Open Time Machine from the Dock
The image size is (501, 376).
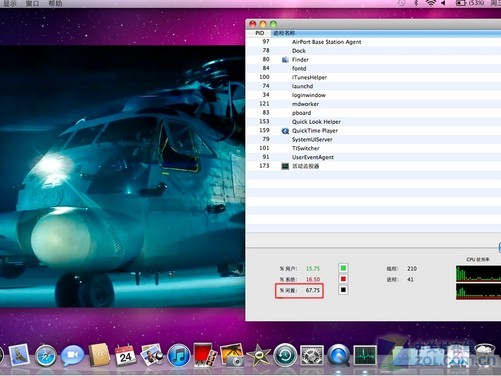(x=285, y=356)
